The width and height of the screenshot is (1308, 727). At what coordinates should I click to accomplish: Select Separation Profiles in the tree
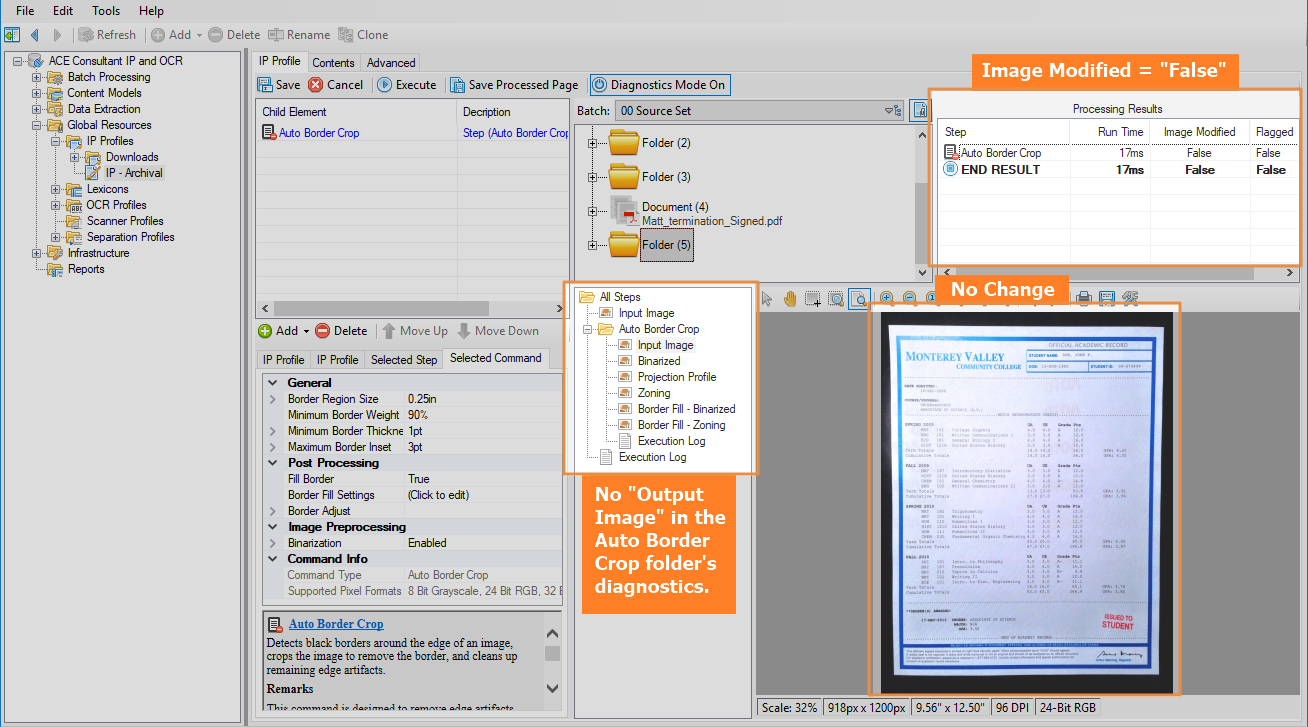130,237
